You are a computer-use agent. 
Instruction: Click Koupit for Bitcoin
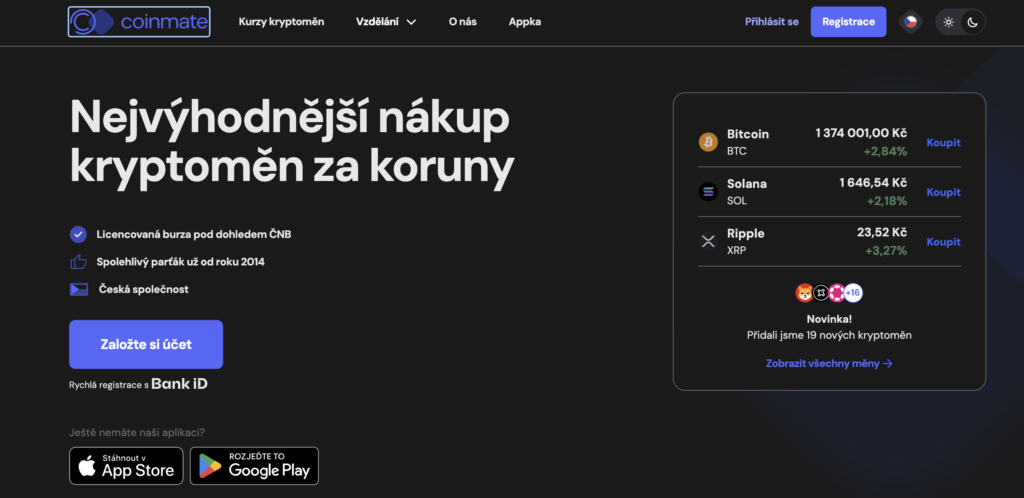coord(943,142)
